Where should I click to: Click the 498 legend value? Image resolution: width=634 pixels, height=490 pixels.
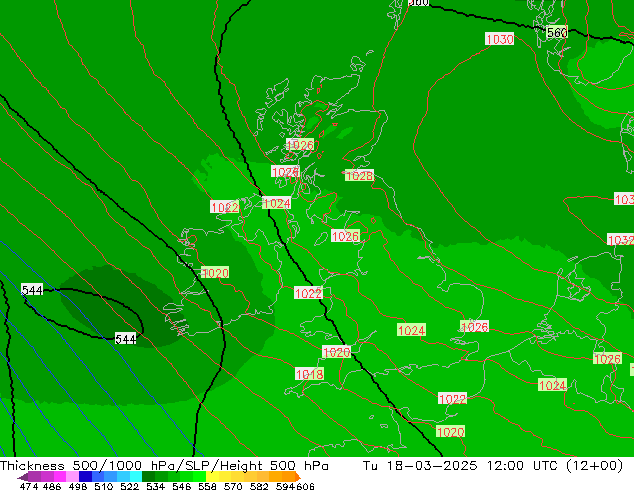pyautogui.click(x=78, y=486)
